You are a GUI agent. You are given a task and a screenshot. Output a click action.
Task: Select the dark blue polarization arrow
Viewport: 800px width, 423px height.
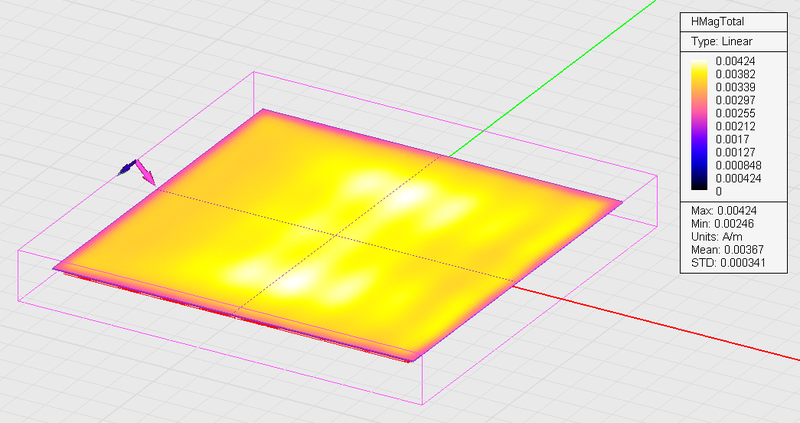click(x=127, y=168)
